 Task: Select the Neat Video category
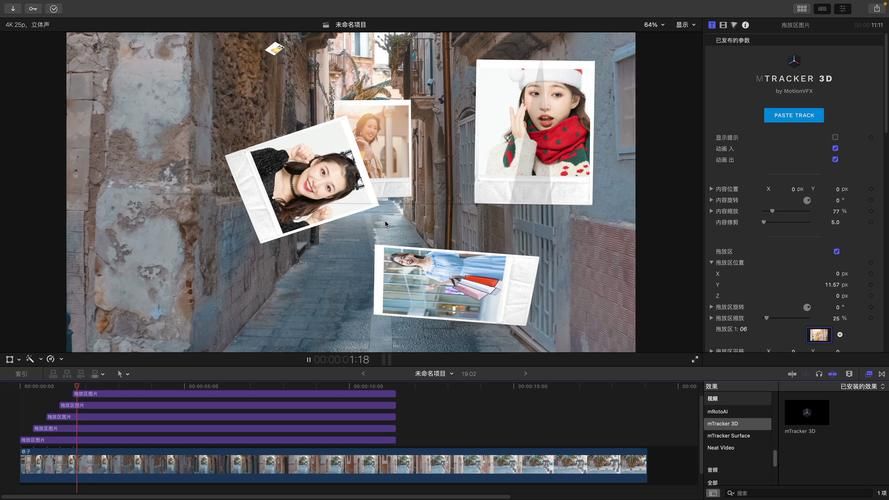coord(738,448)
